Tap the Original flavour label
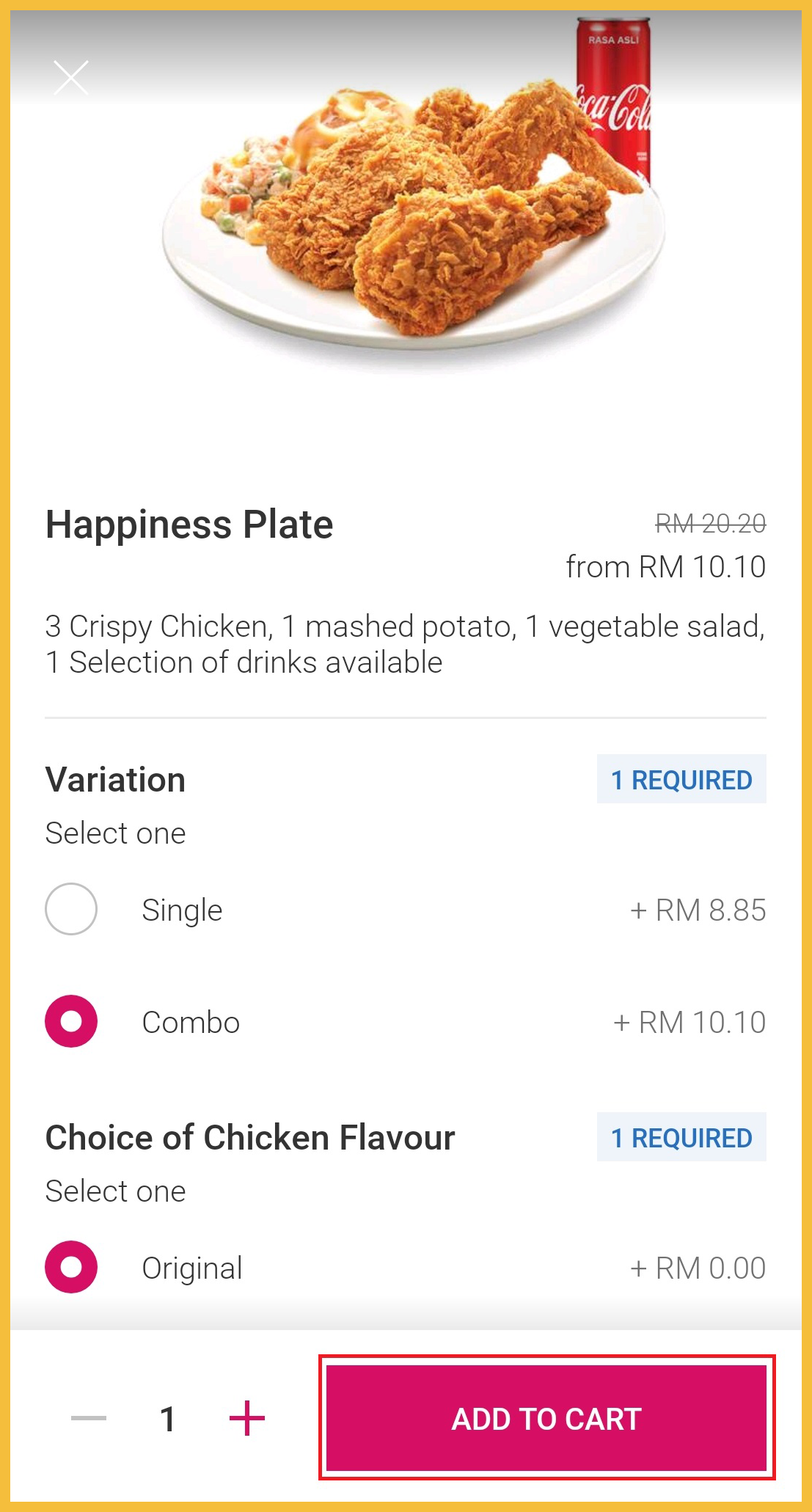 point(192,1268)
